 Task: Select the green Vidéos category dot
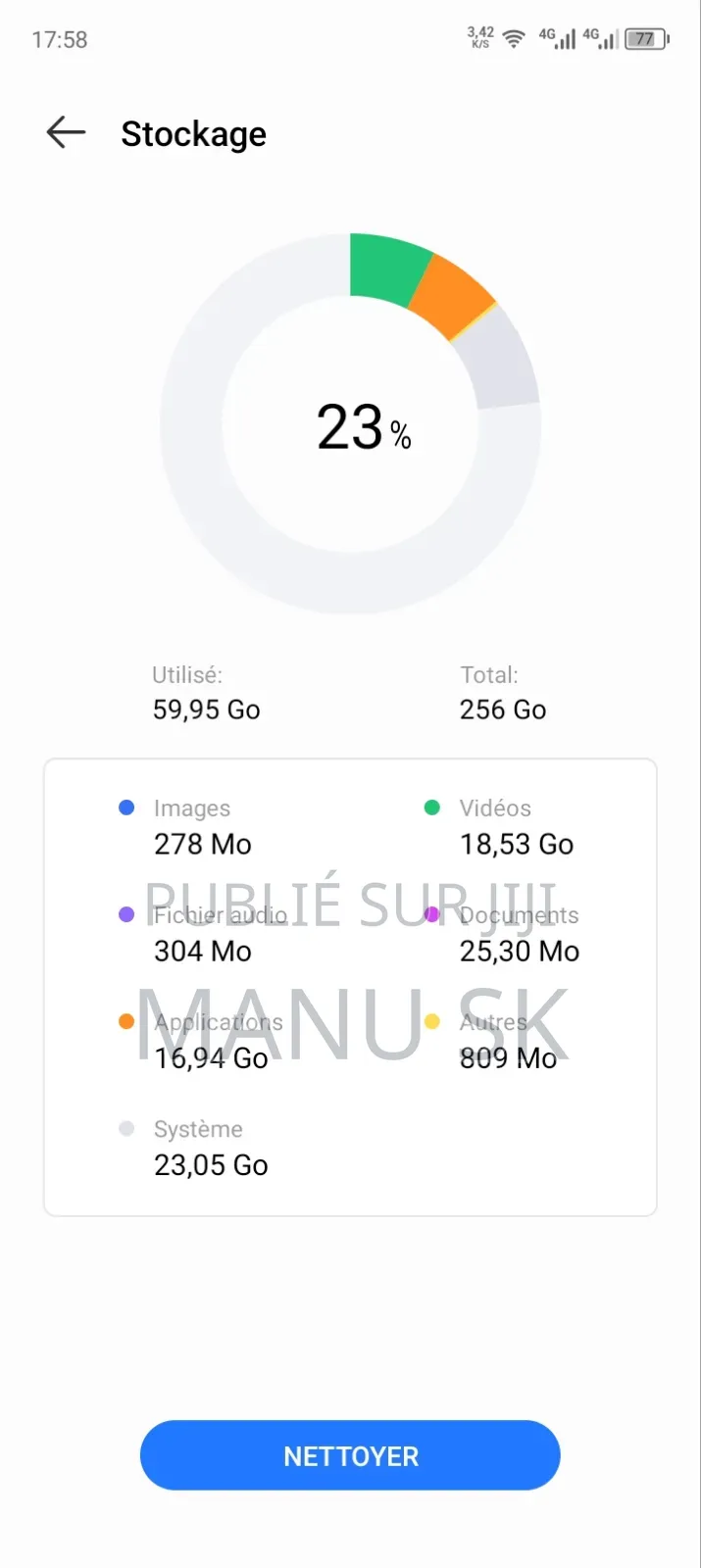432,807
